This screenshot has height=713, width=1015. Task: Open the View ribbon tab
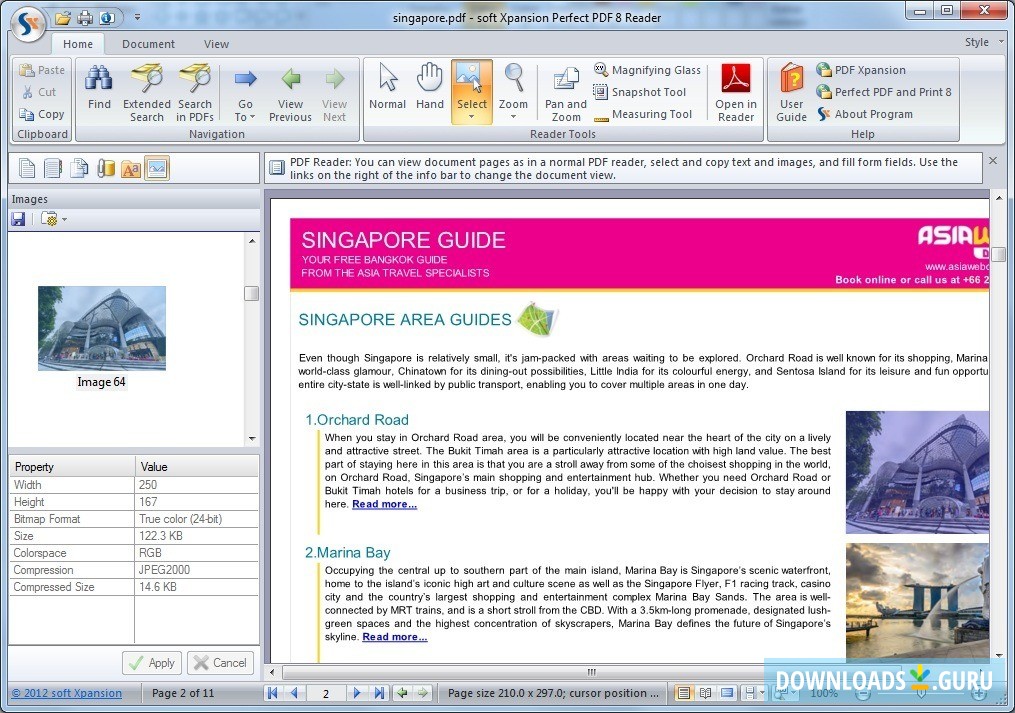tap(216, 44)
